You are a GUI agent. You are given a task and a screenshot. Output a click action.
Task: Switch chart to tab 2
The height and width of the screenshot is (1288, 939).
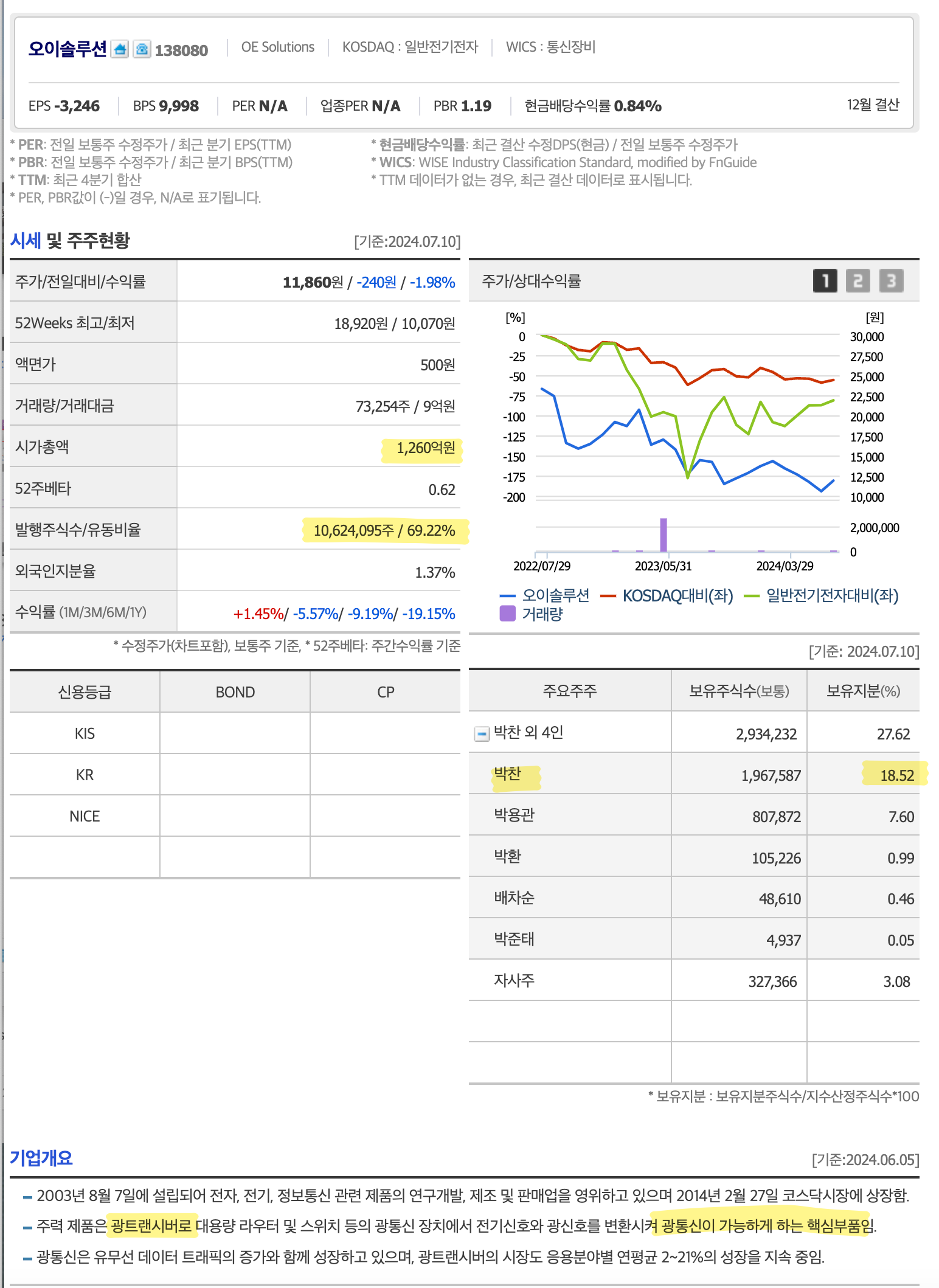[x=858, y=280]
